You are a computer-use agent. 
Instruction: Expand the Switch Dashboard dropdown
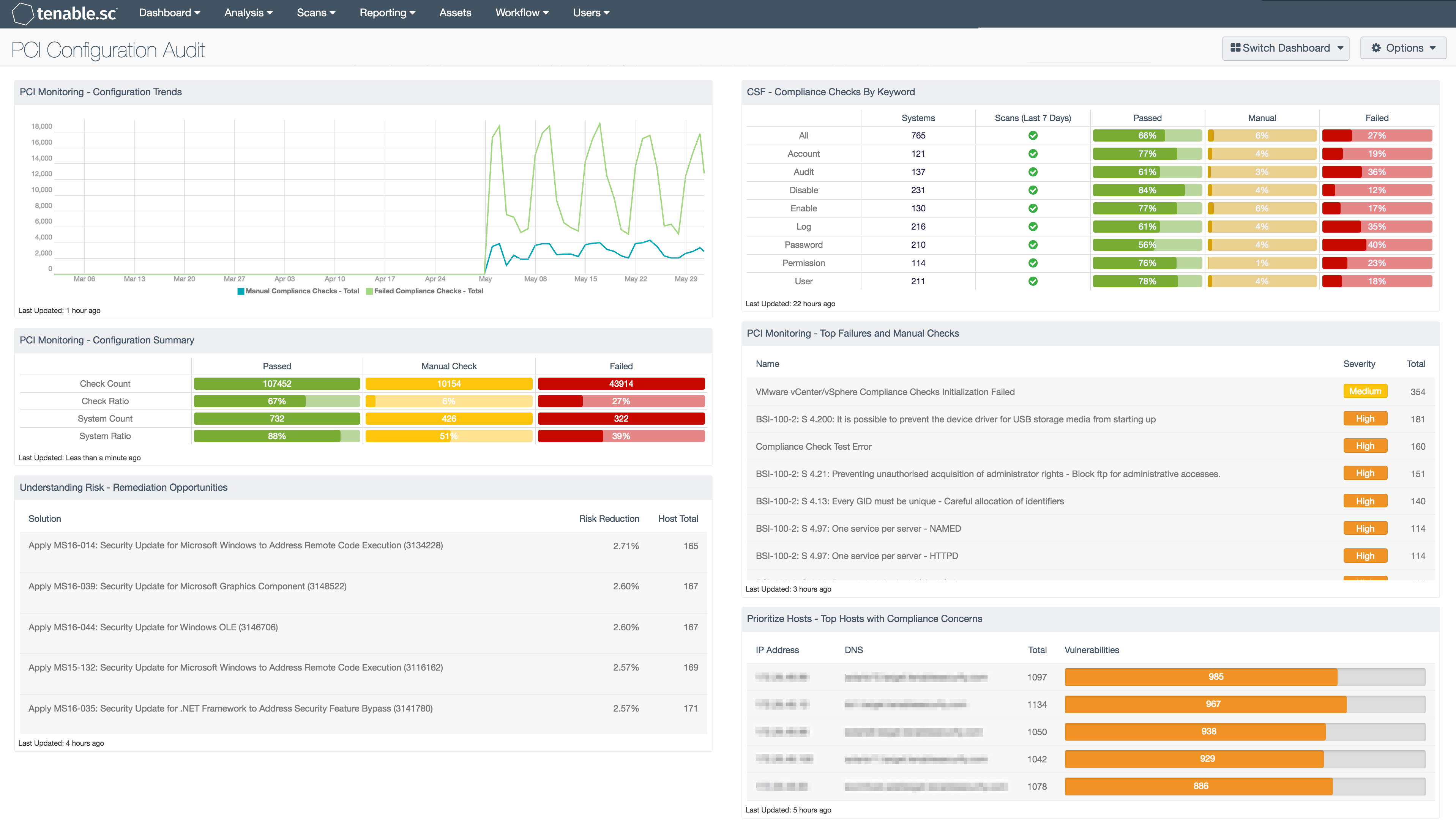pyautogui.click(x=1286, y=48)
